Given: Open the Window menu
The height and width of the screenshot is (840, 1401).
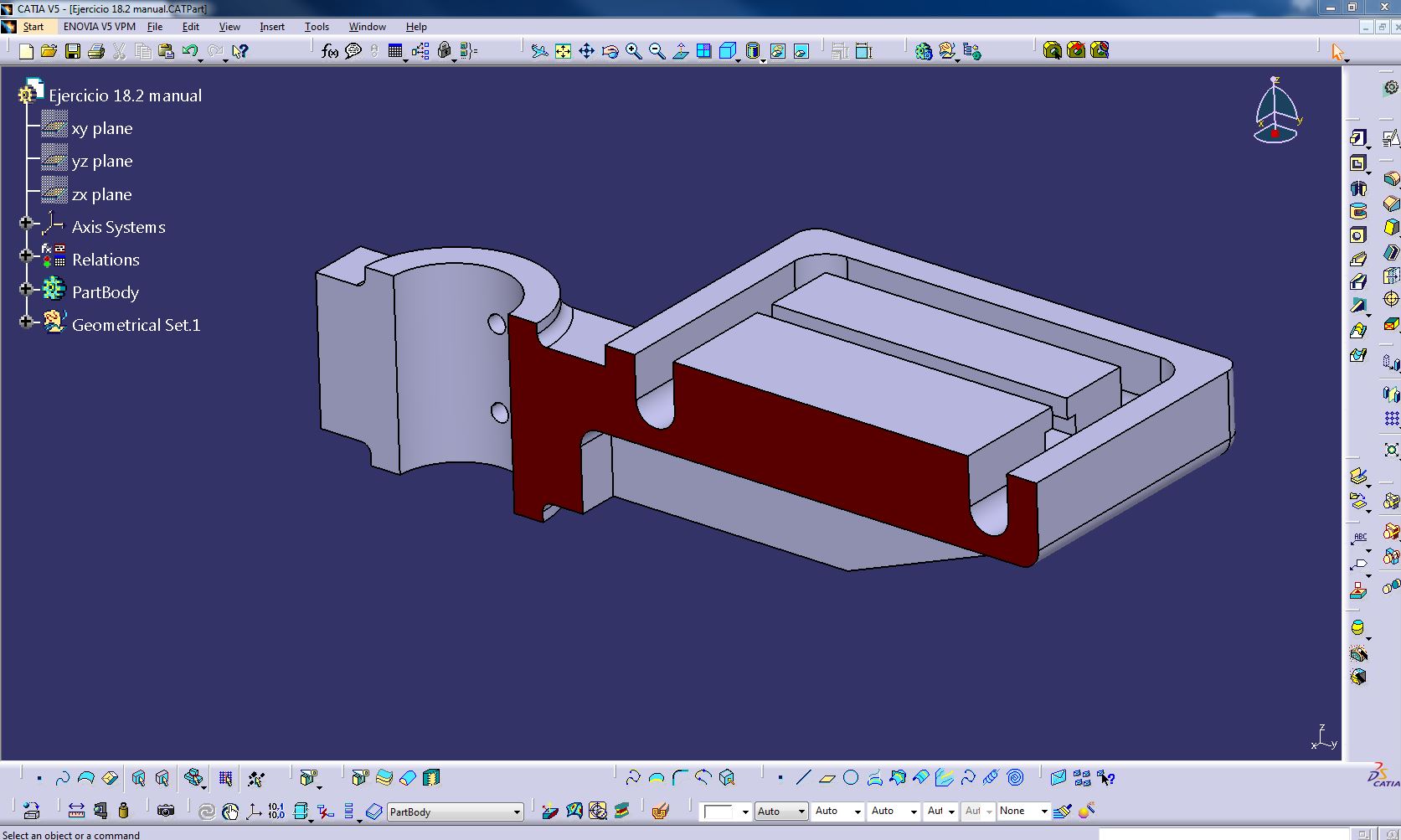Looking at the screenshot, I should pyautogui.click(x=368, y=27).
